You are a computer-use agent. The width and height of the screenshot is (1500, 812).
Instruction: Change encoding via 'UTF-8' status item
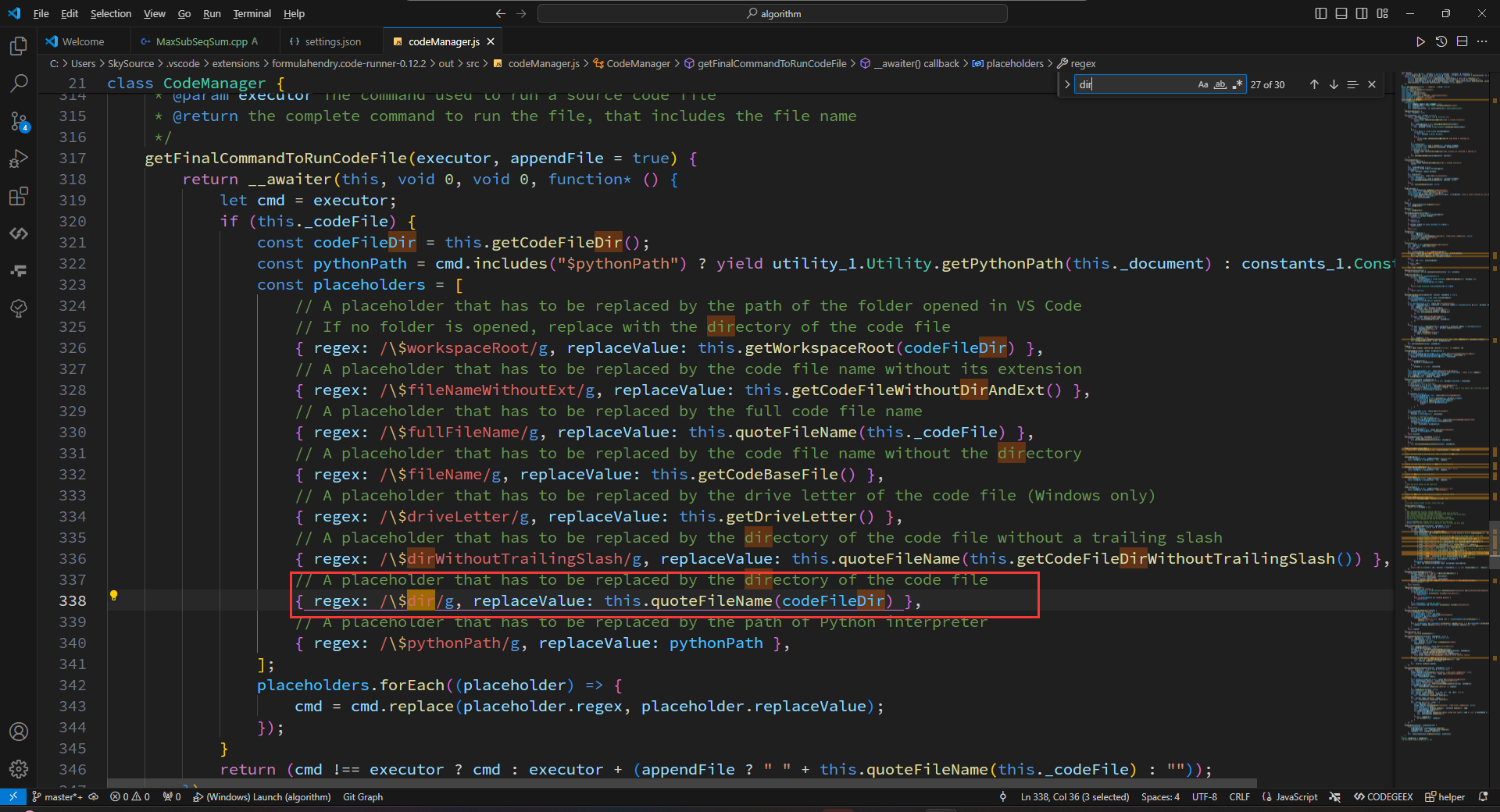tap(1204, 797)
